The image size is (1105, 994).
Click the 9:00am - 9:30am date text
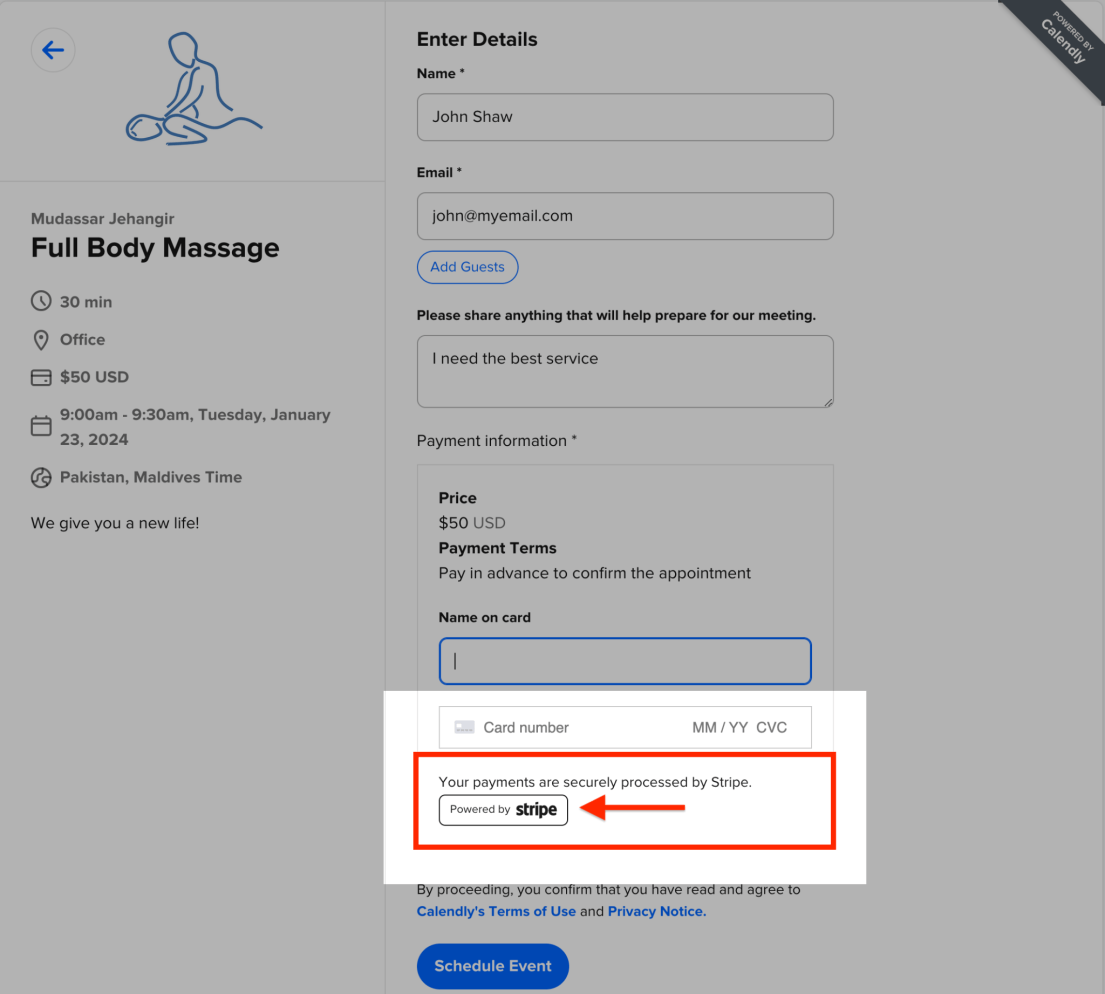[195, 427]
